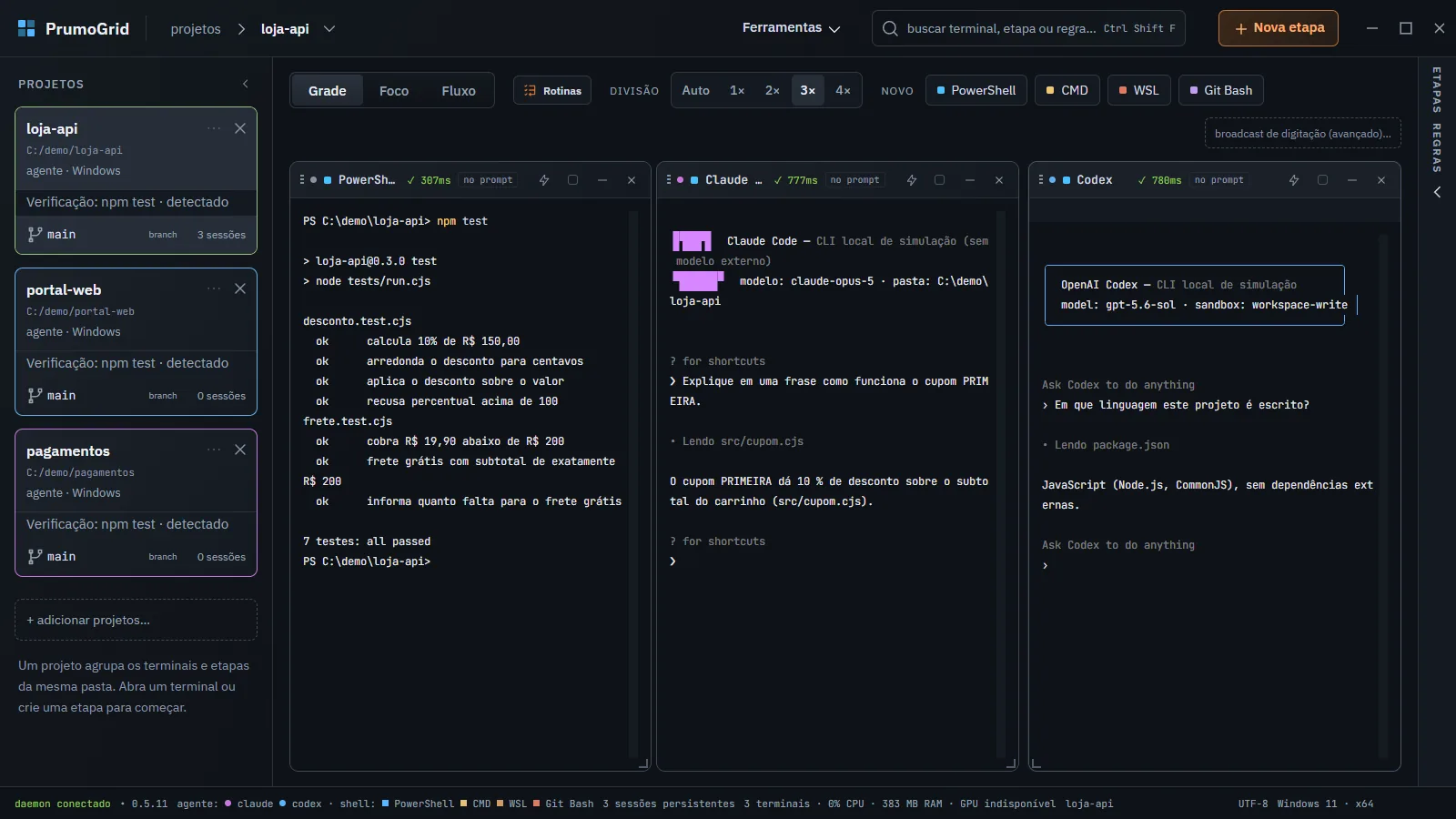The height and width of the screenshot is (819, 1456).
Task: Collapse the Projetos sidebar
Action: (245, 84)
